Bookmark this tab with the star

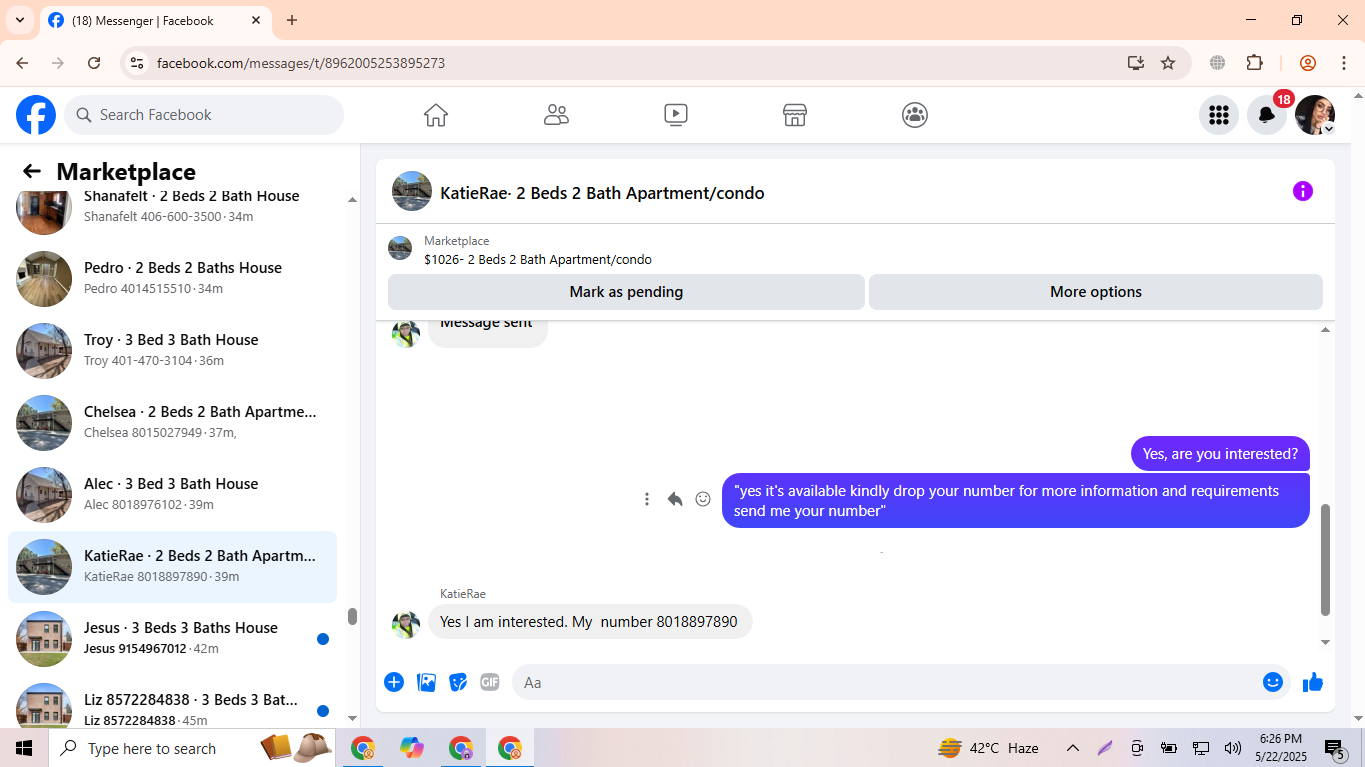pyautogui.click(x=1168, y=63)
